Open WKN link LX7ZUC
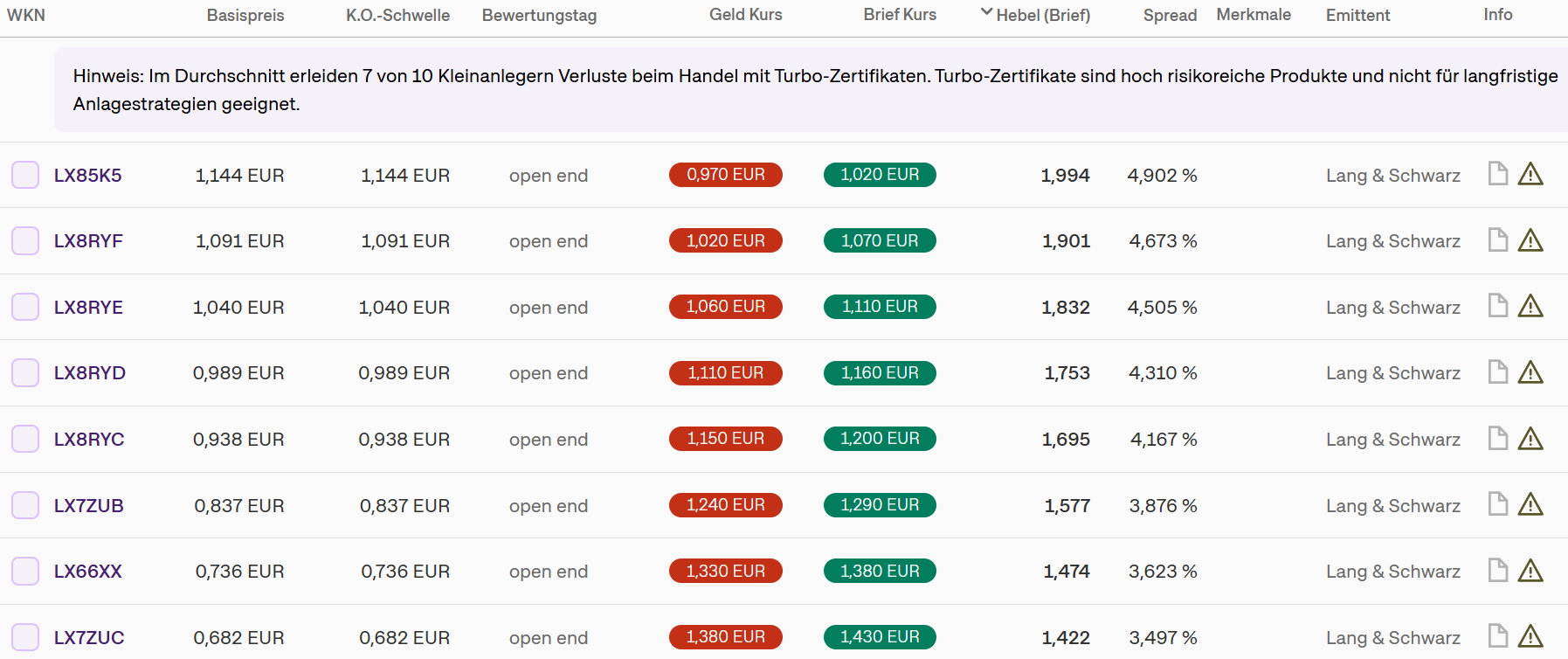Screen dimensions: 1568x659 pyautogui.click(x=89, y=638)
